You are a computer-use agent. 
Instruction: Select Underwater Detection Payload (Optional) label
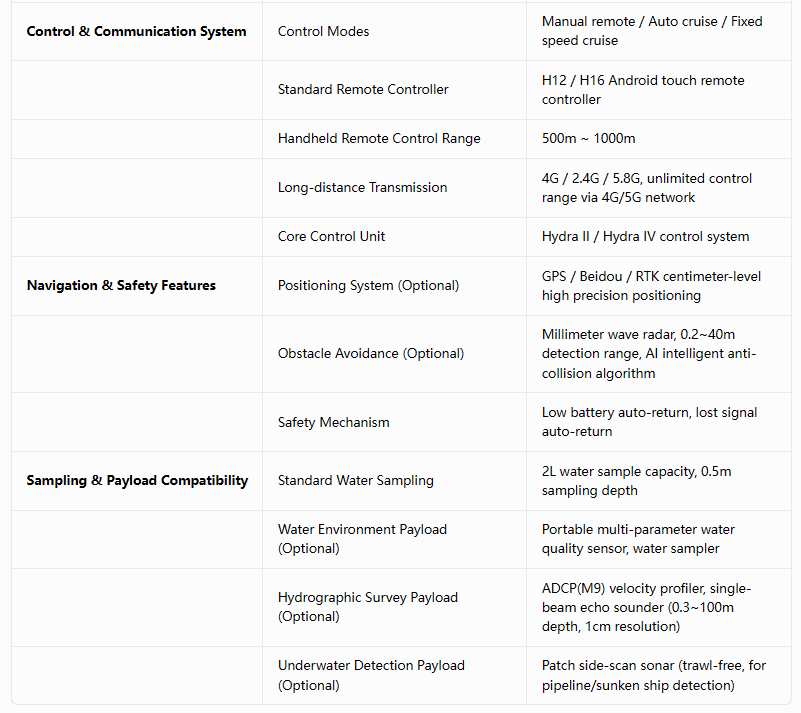pyautogui.click(x=371, y=675)
